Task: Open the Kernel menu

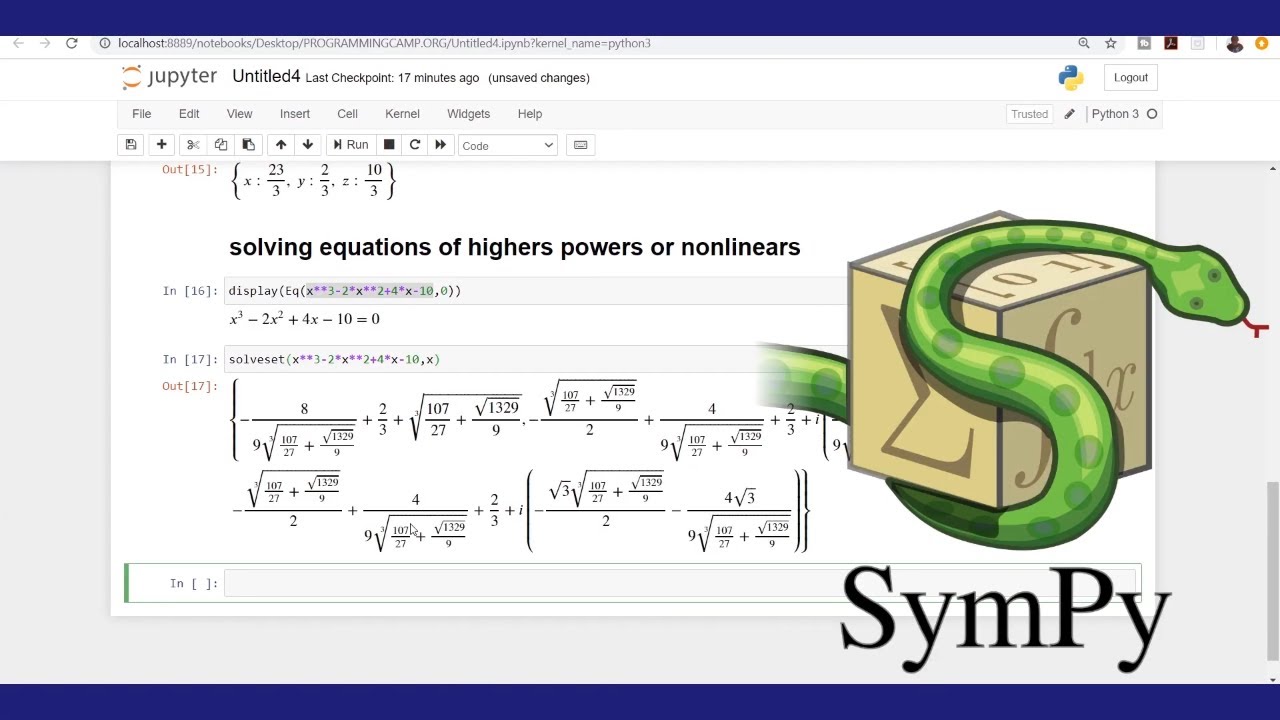Action: point(402,114)
